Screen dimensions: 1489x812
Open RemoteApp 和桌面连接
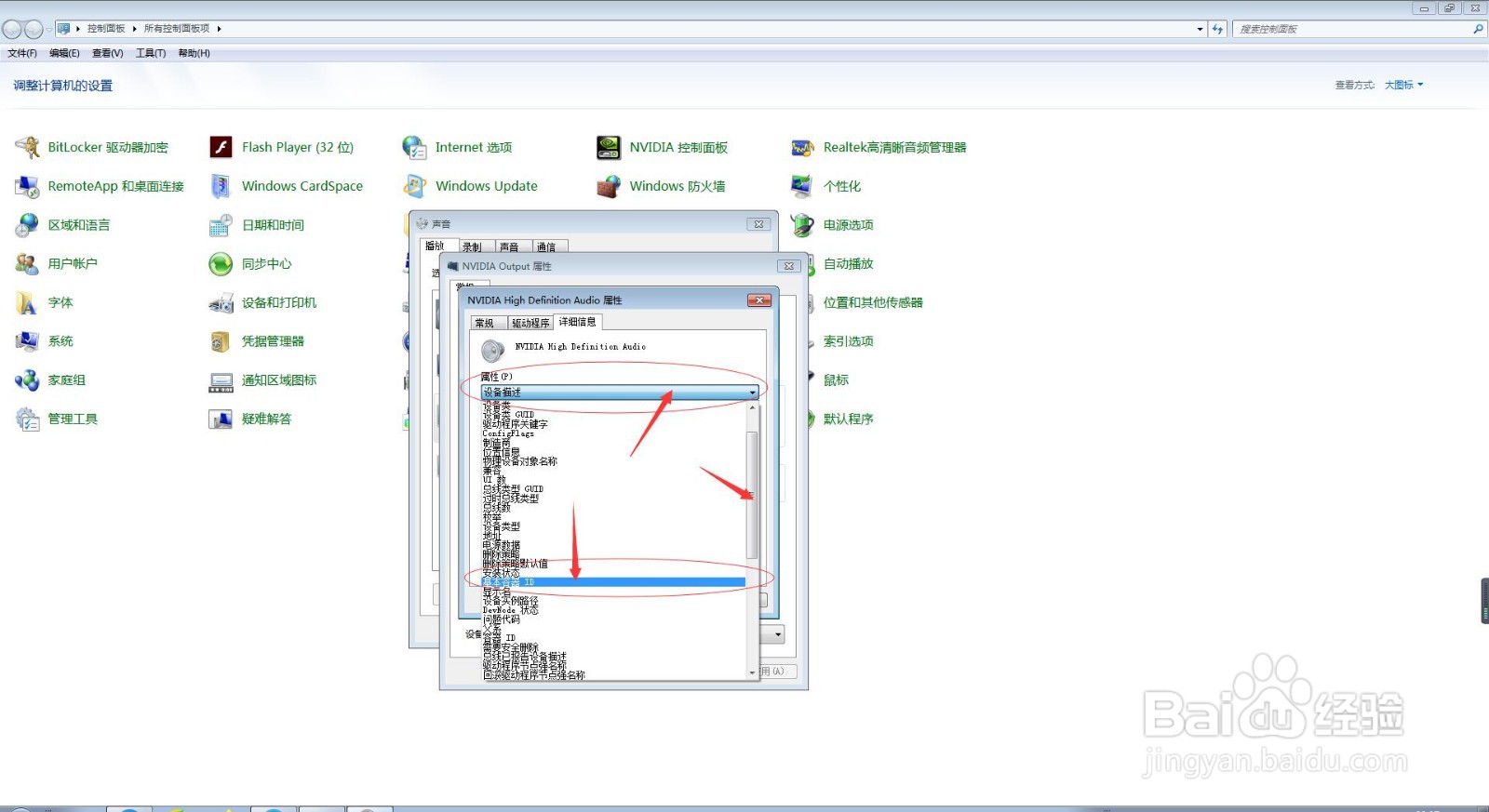[100, 186]
